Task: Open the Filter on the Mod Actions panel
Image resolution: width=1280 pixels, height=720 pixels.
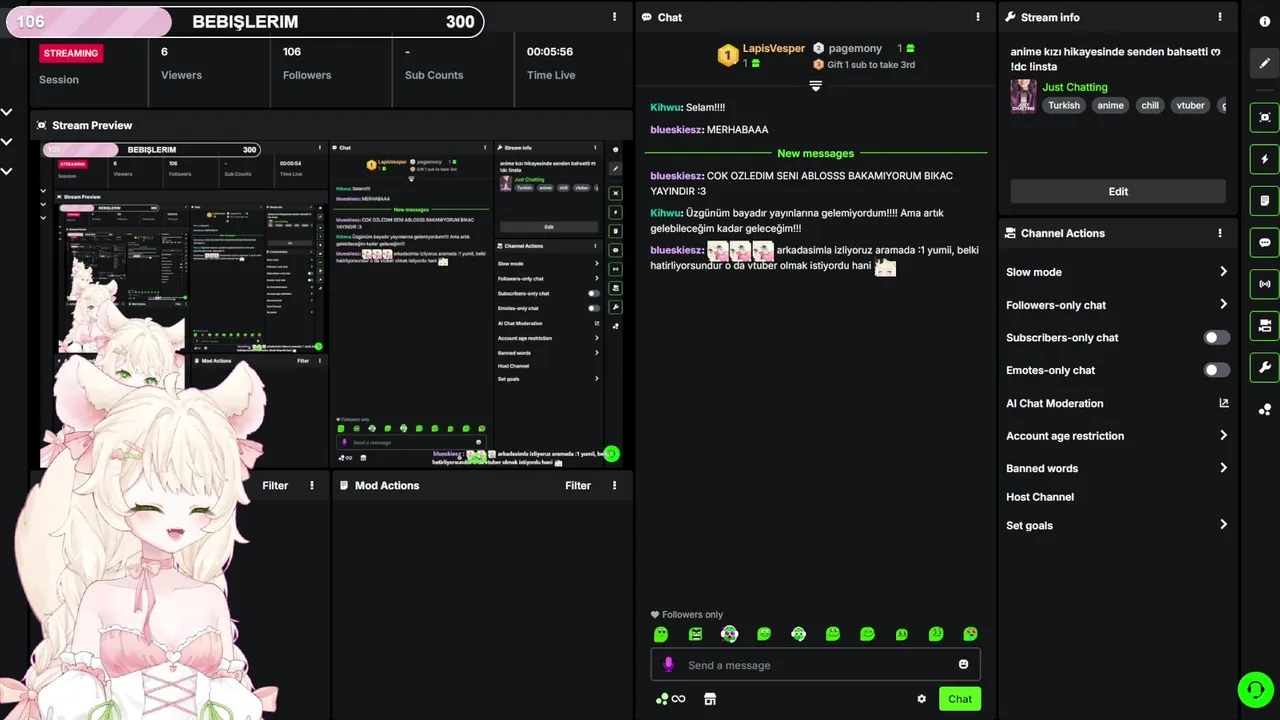Action: coord(578,485)
